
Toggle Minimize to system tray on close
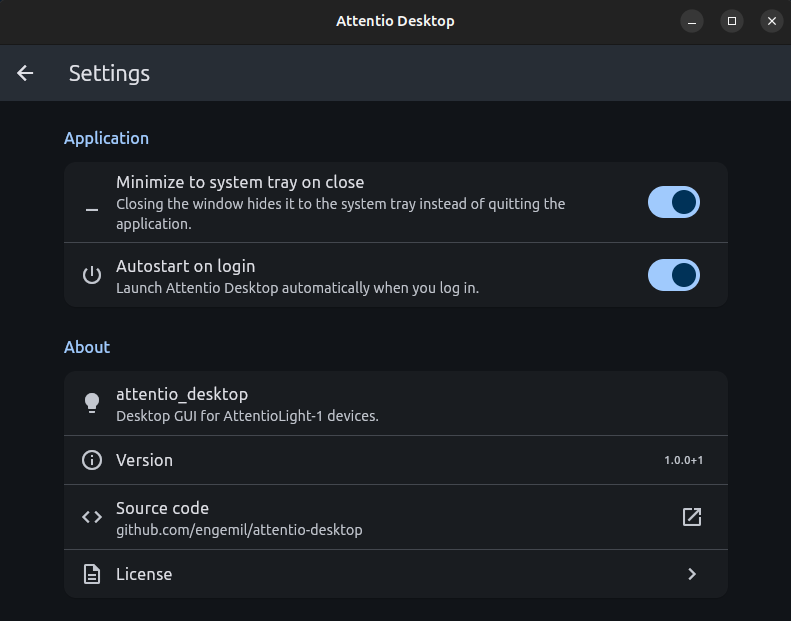[673, 202]
